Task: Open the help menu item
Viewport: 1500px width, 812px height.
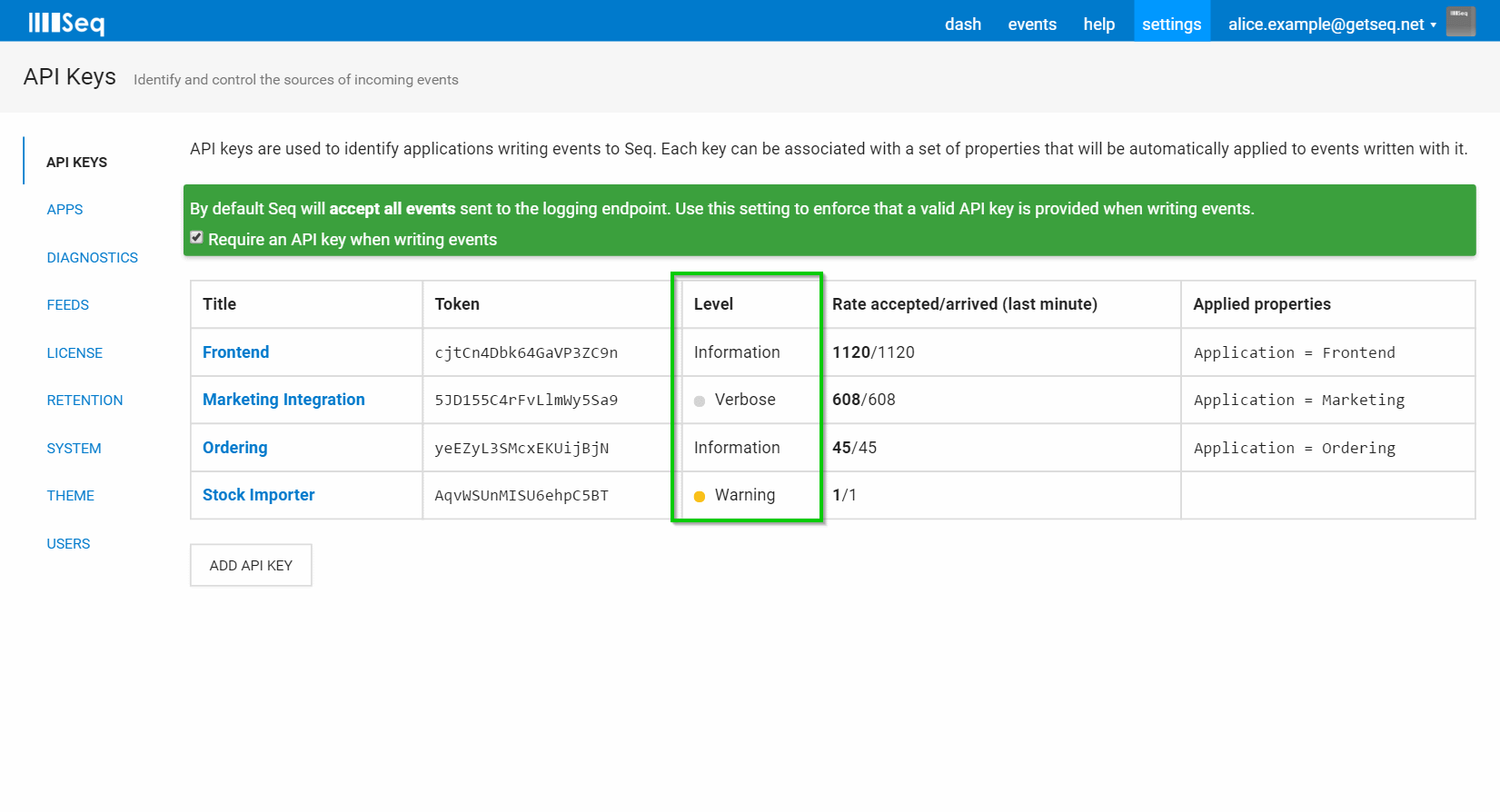Action: point(1099,25)
